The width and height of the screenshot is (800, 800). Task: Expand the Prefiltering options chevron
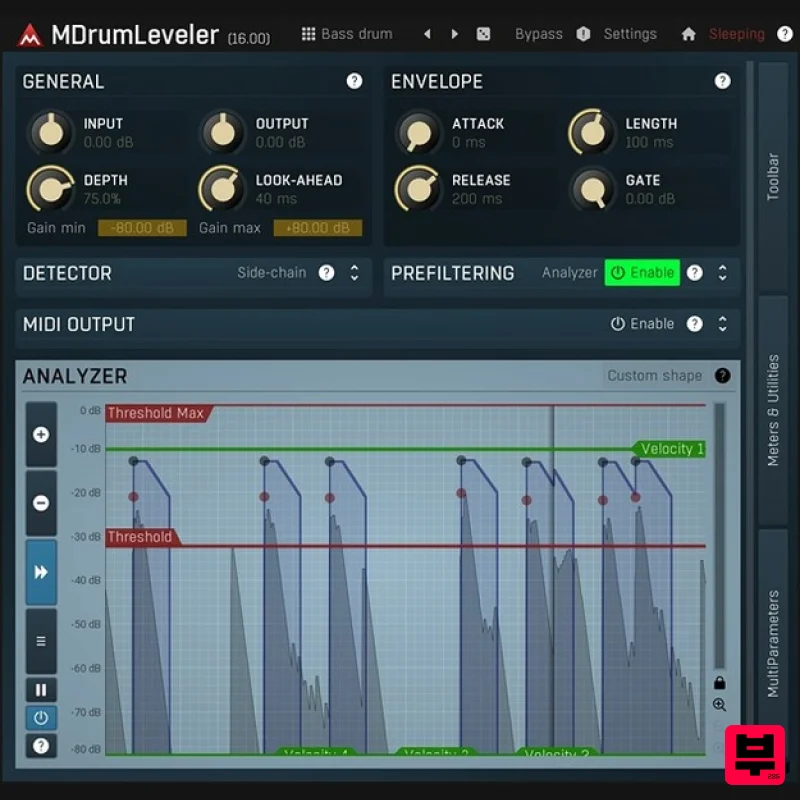723,272
